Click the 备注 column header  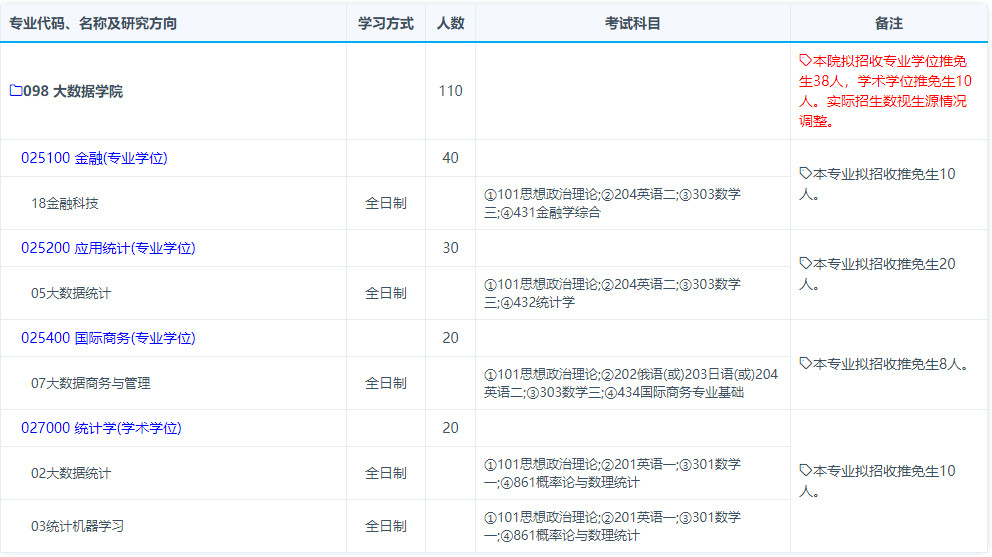(888, 23)
